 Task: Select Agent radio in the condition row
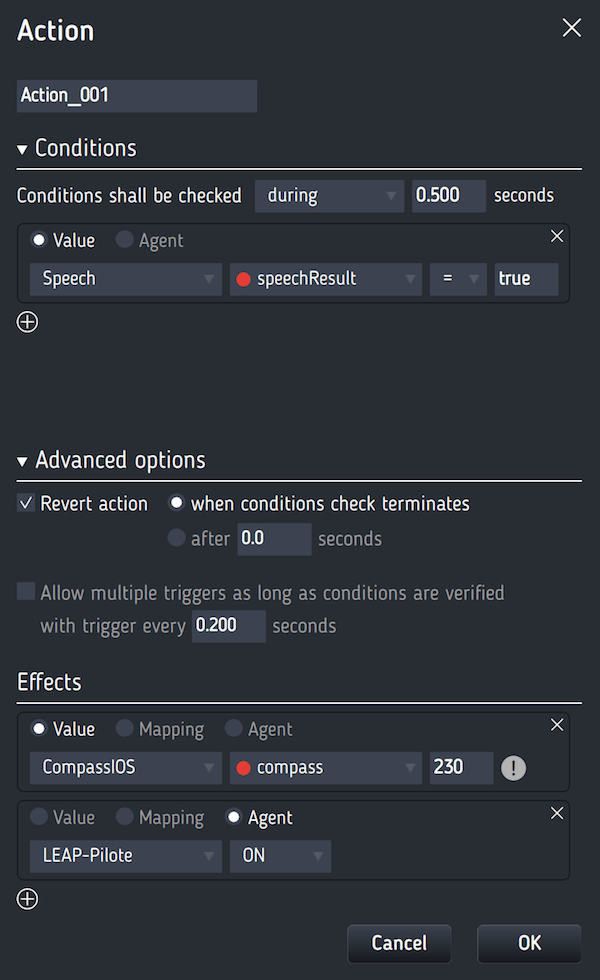coord(124,239)
